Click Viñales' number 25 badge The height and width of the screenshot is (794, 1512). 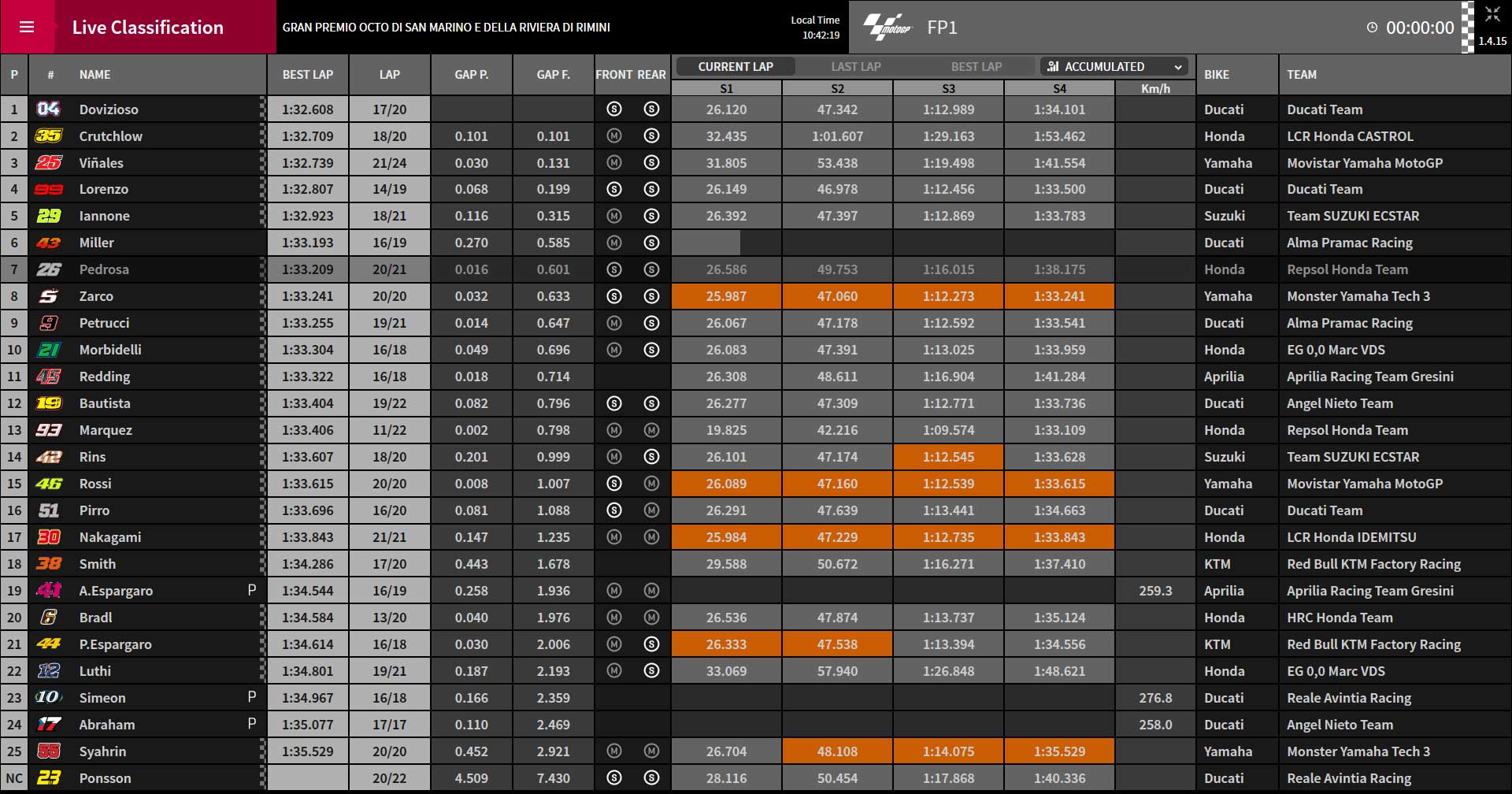48,163
